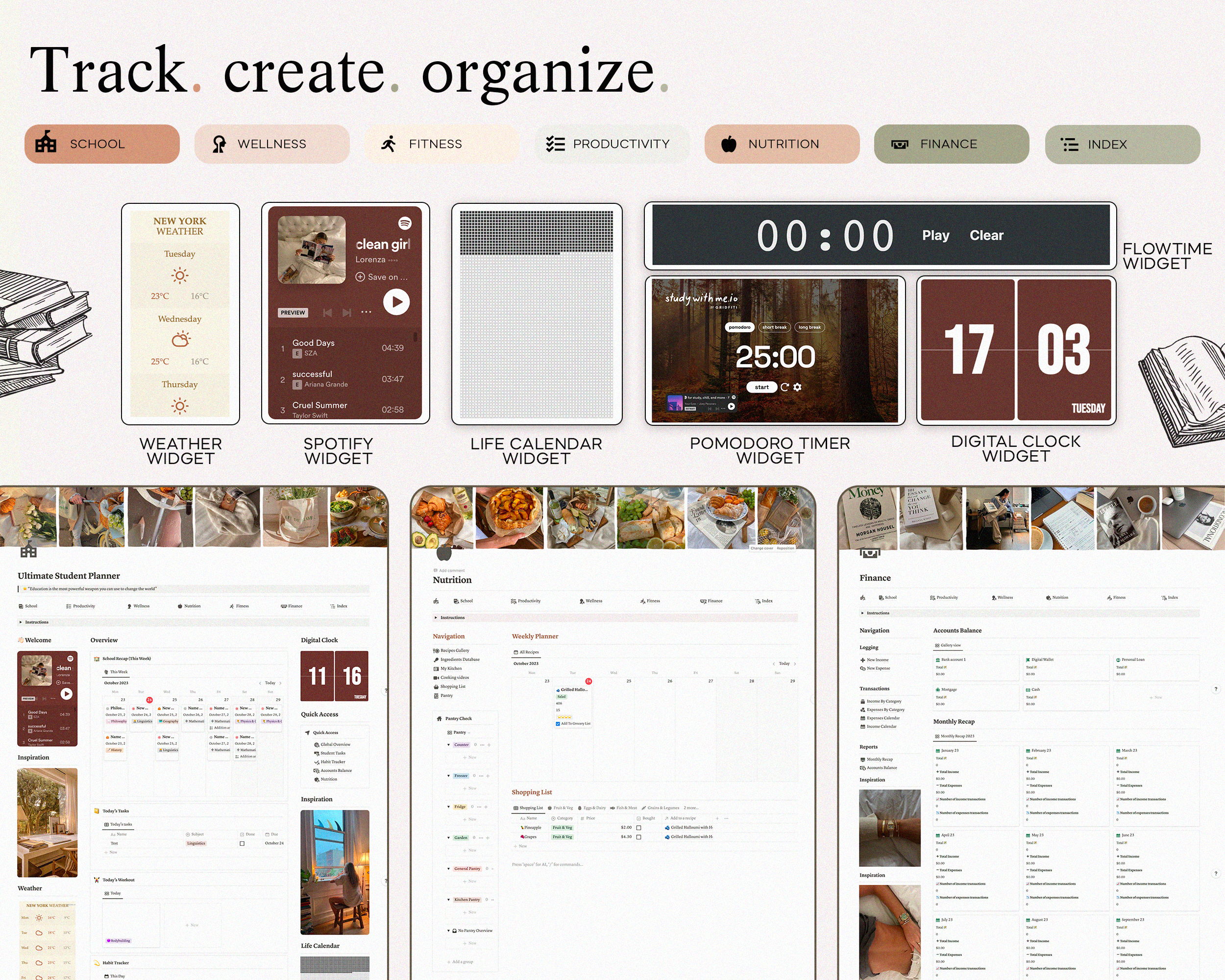Select the Wellness section icon
The image size is (1225, 980).
[217, 144]
